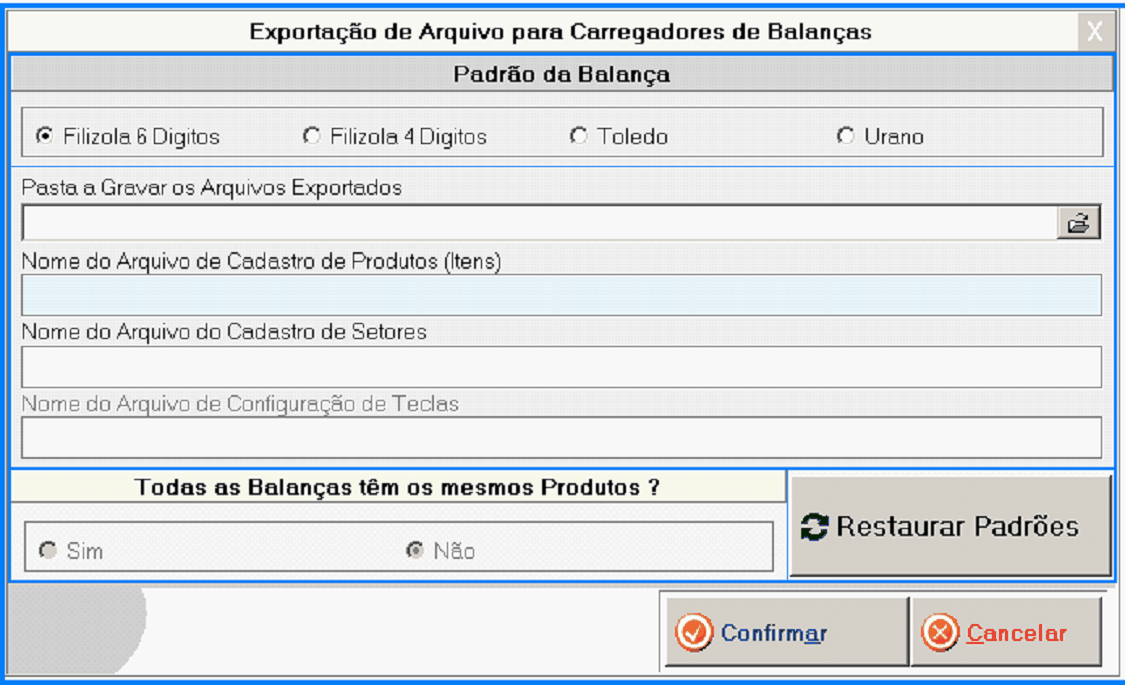
Task: Click the Pasta a Gravar os Arquivos Exportados label
Action: click(x=212, y=188)
